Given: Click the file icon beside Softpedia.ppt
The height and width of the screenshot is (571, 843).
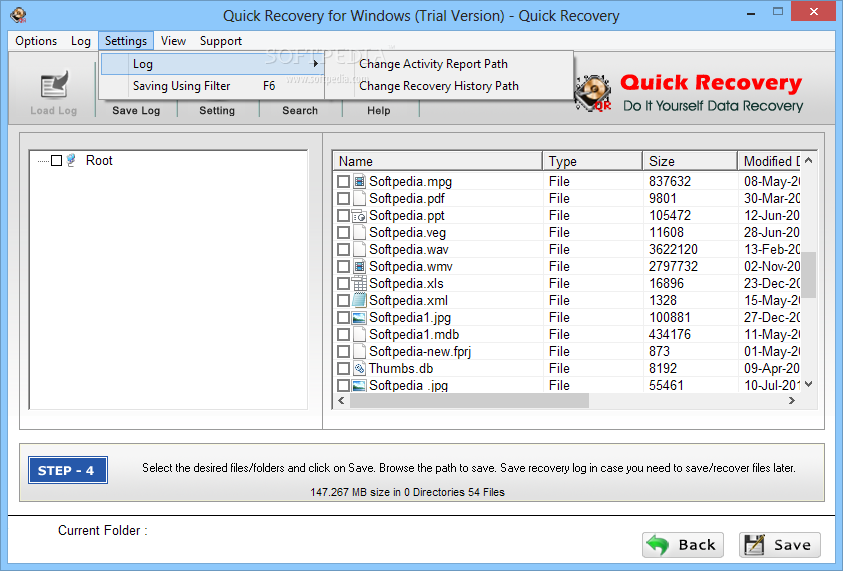Looking at the screenshot, I should tap(359, 216).
